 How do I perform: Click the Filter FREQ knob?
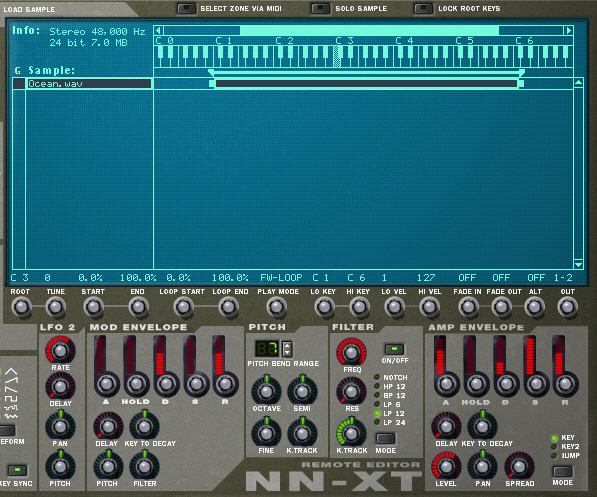point(351,352)
